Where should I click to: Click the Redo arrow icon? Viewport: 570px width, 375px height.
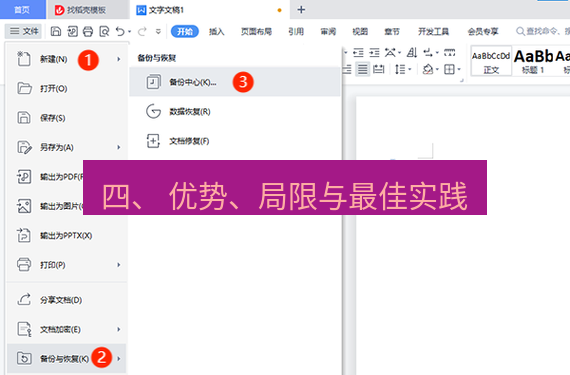(x=142, y=32)
